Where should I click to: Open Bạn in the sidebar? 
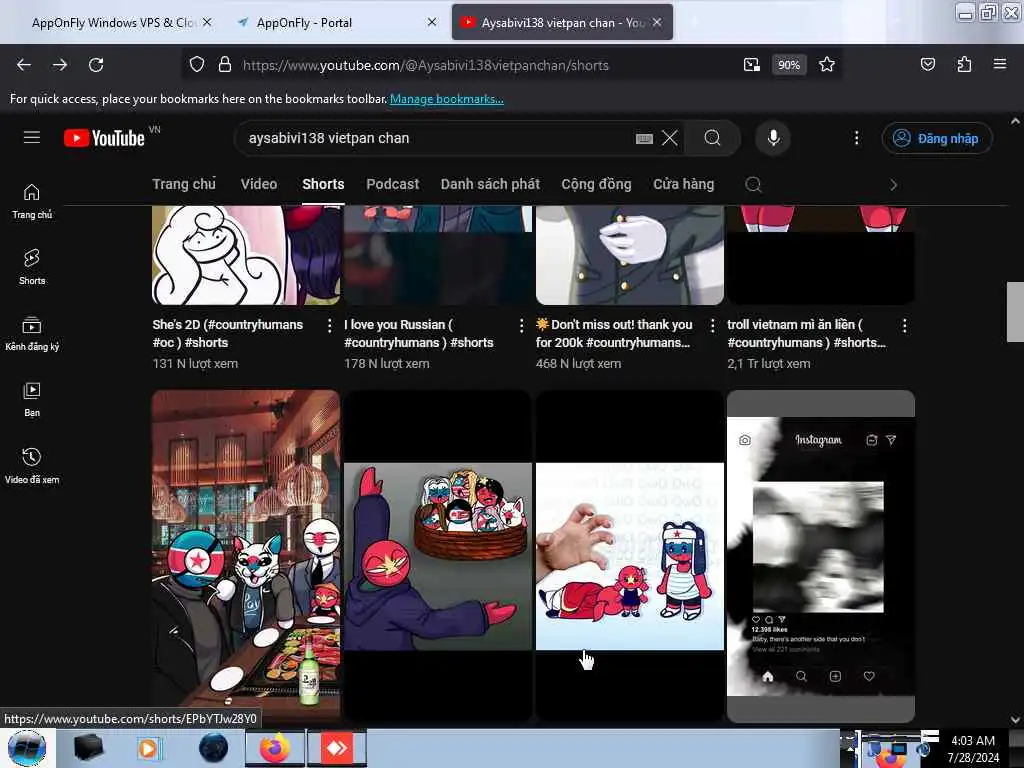pyautogui.click(x=32, y=400)
